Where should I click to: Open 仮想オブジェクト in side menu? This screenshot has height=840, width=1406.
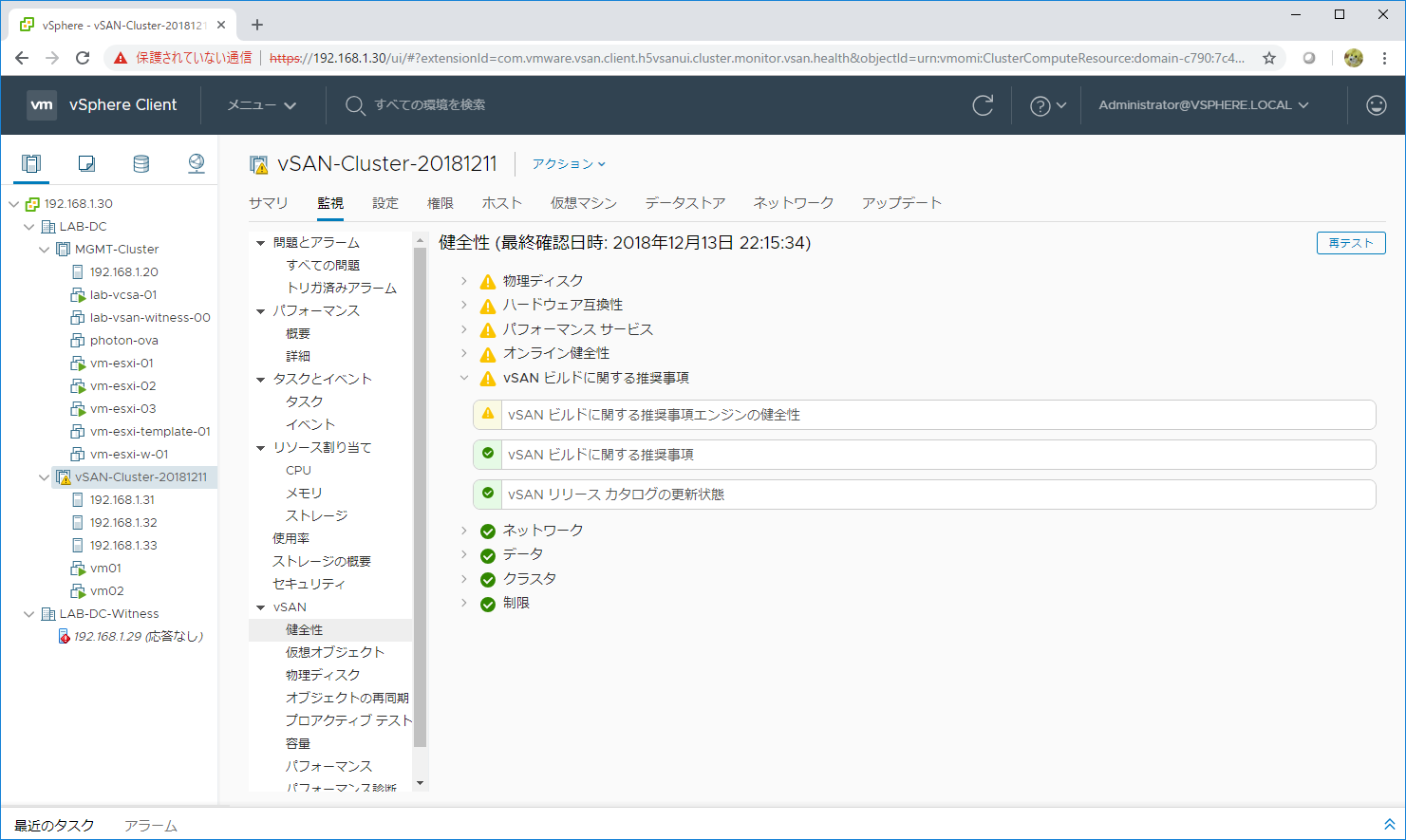click(335, 652)
